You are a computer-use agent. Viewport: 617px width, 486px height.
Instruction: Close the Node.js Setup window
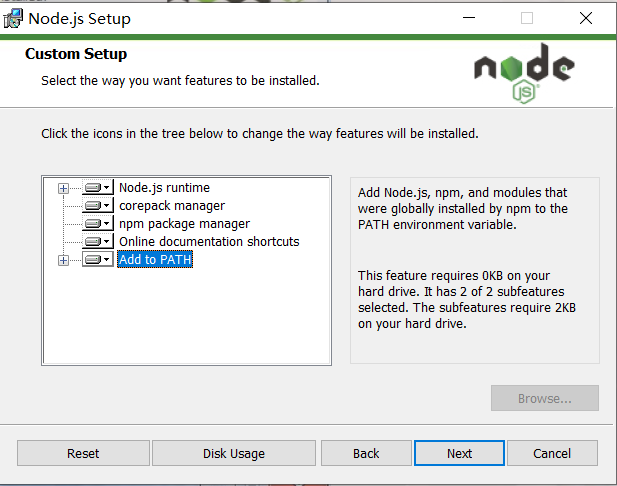(x=586, y=18)
